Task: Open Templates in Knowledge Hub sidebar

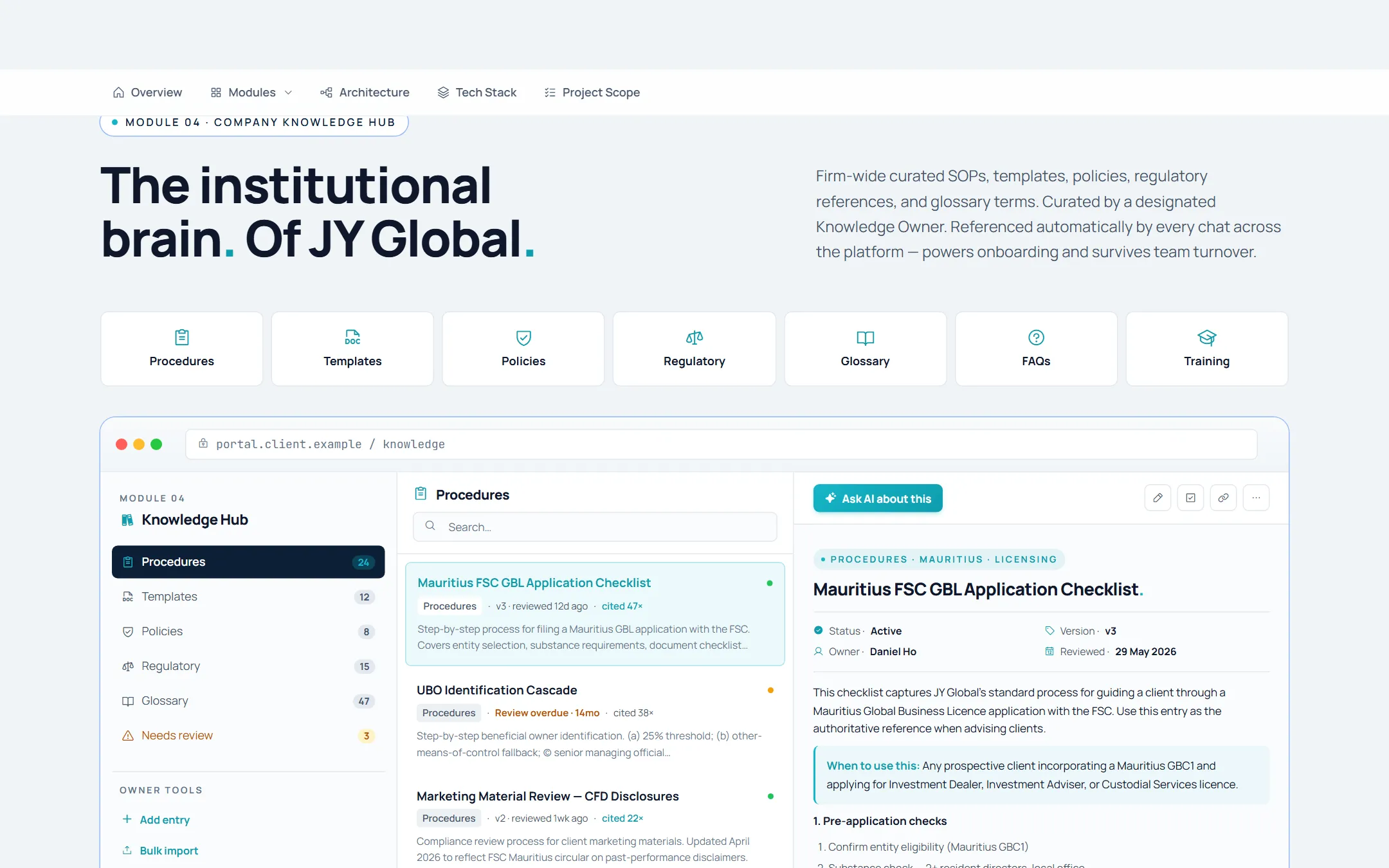Action: tap(248, 597)
